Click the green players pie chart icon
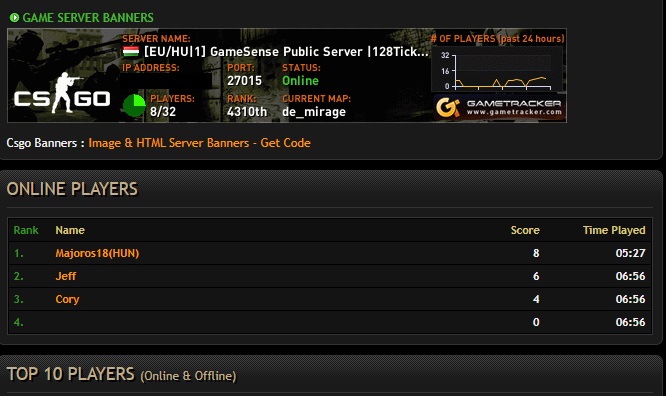Image resolution: width=666 pixels, height=396 pixels. tap(134, 105)
